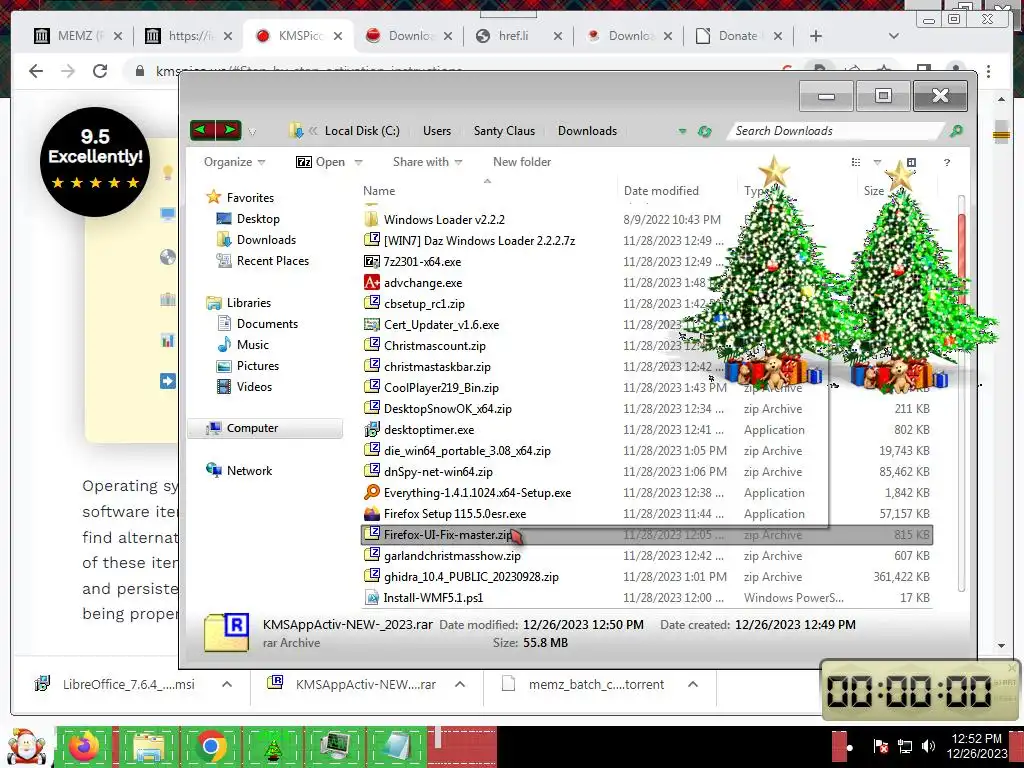Open the Organize dropdown menu
Screen dimensions: 1024x768
tap(234, 162)
